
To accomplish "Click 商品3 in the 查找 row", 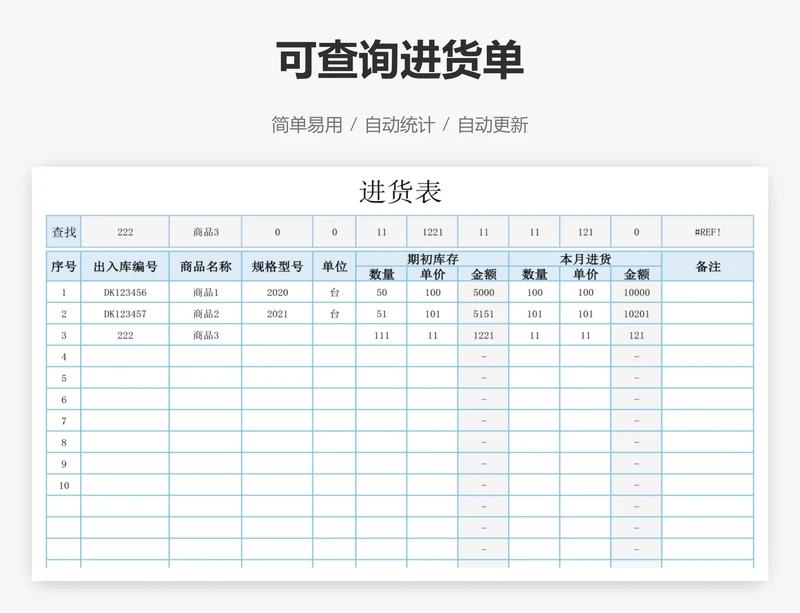I will 206,232.
